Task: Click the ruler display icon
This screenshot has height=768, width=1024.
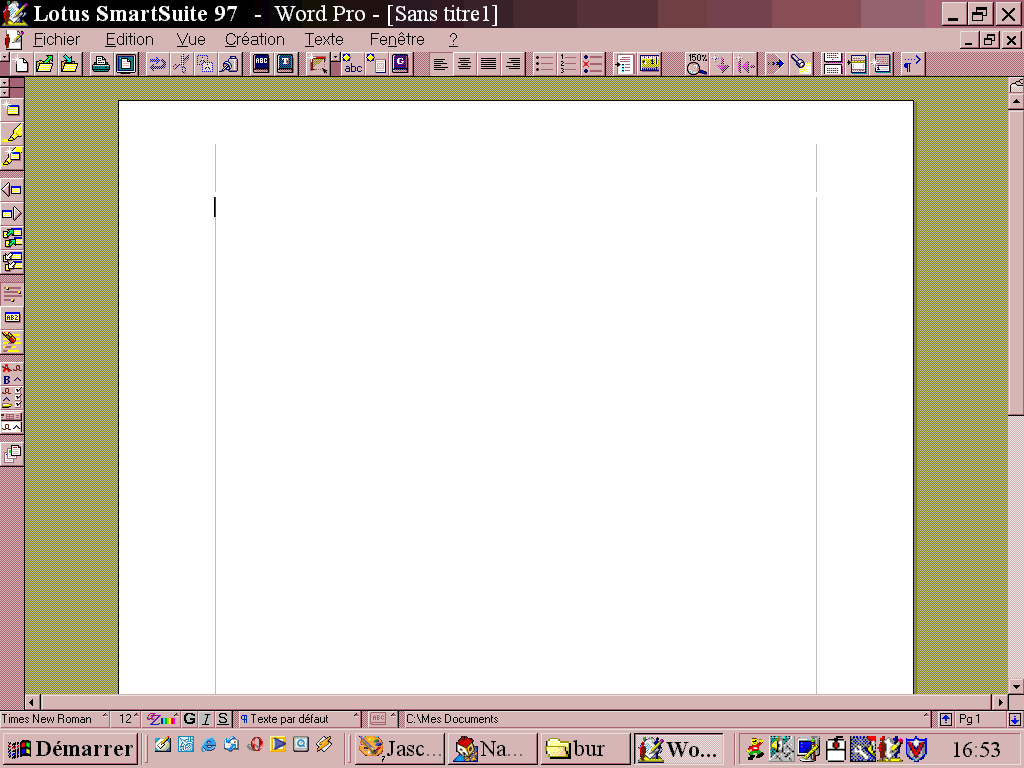Action: (649, 64)
